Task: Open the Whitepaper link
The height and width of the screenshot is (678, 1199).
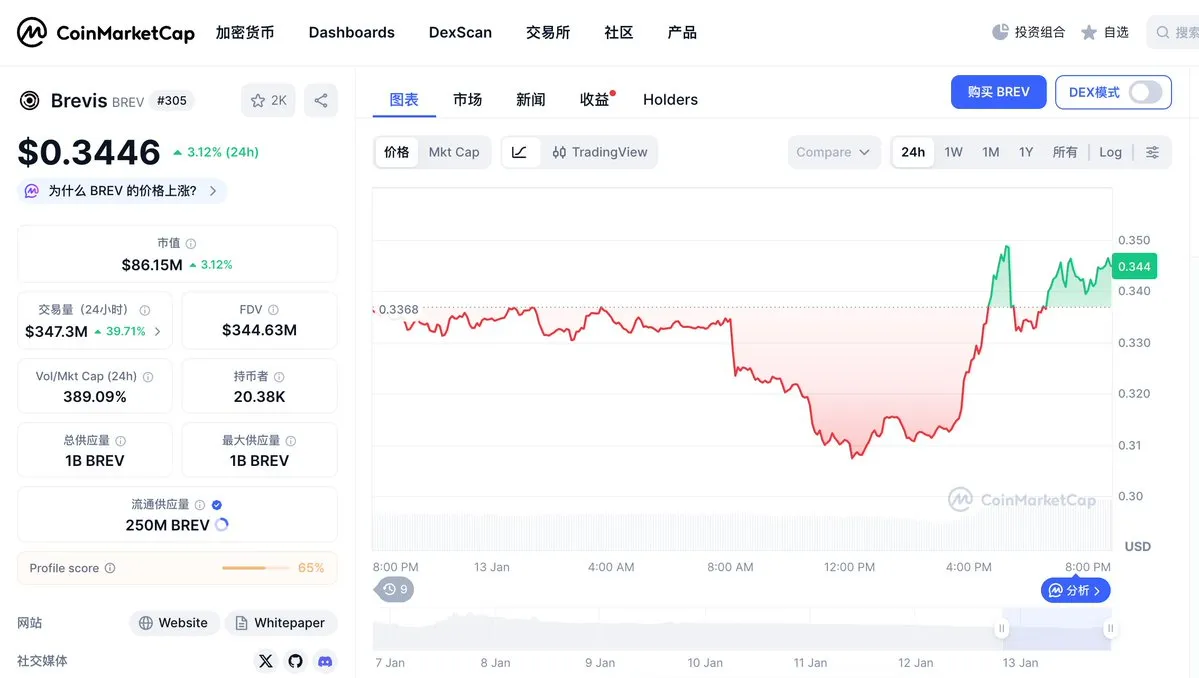Action: [281, 623]
